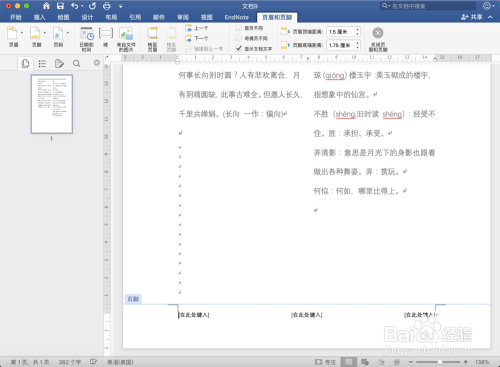Click the right footer placeholder [在此处键入]
The image size is (500, 367).
click(x=420, y=315)
